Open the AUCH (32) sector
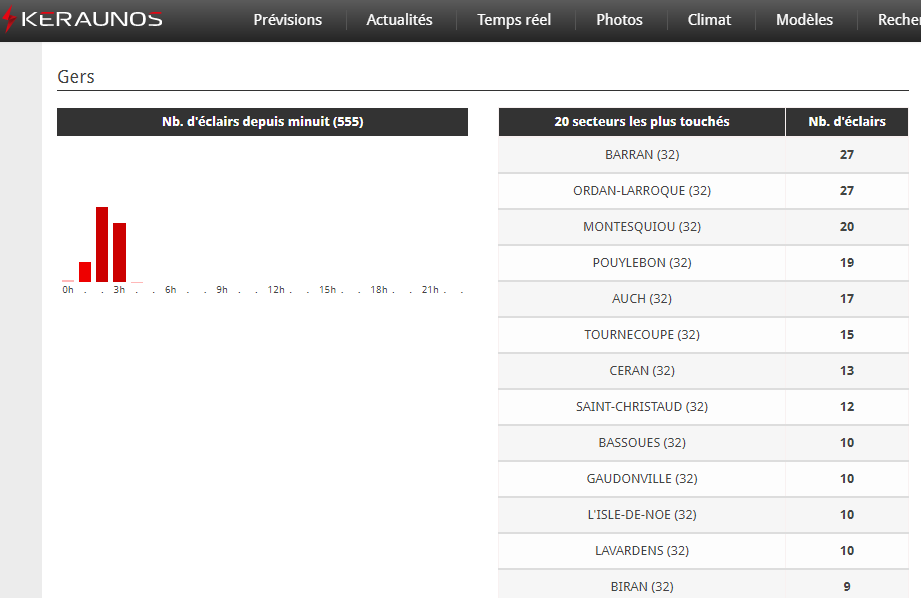Image resolution: width=921 pixels, height=598 pixels. tap(642, 299)
